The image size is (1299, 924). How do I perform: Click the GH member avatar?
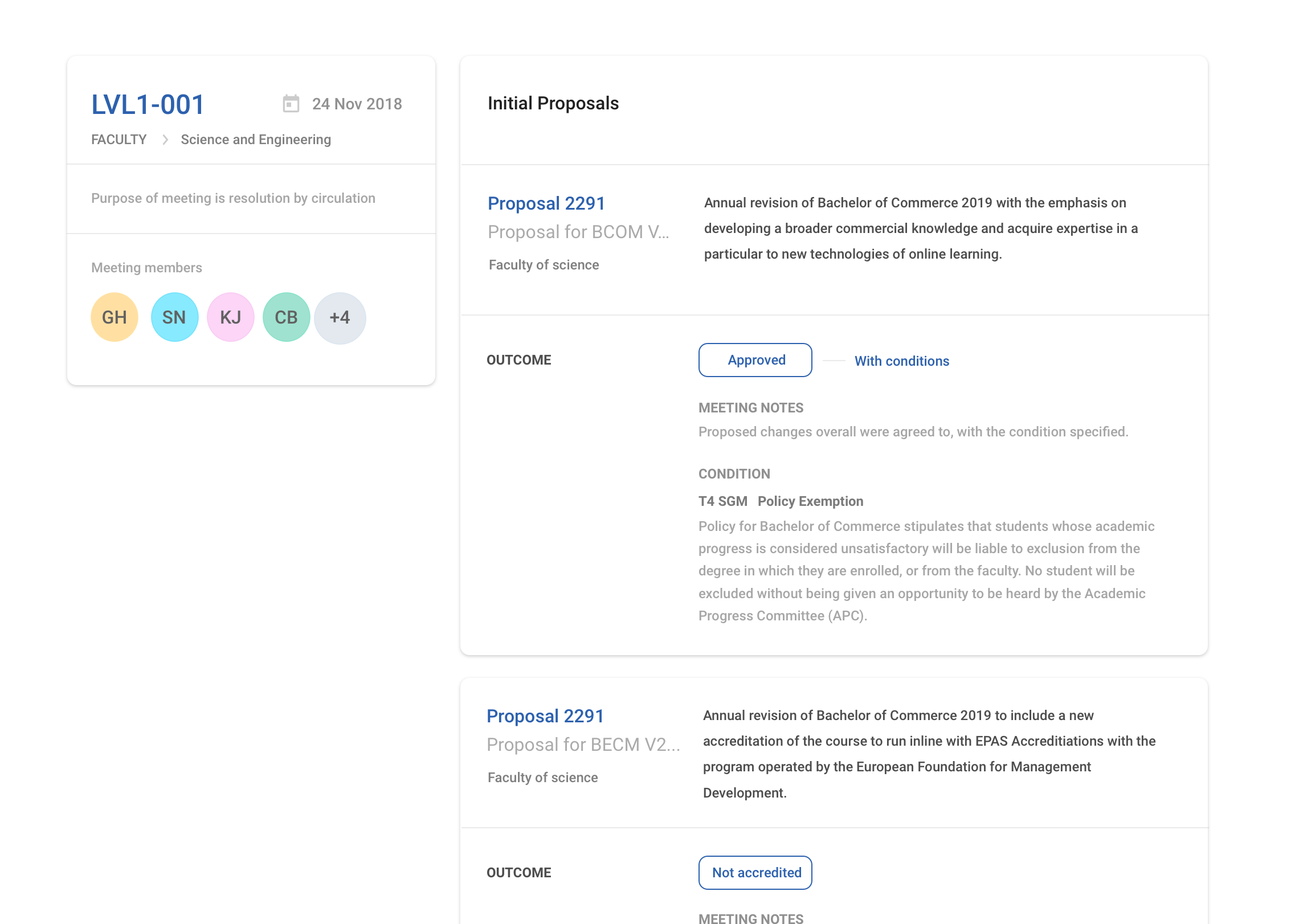(x=115, y=317)
